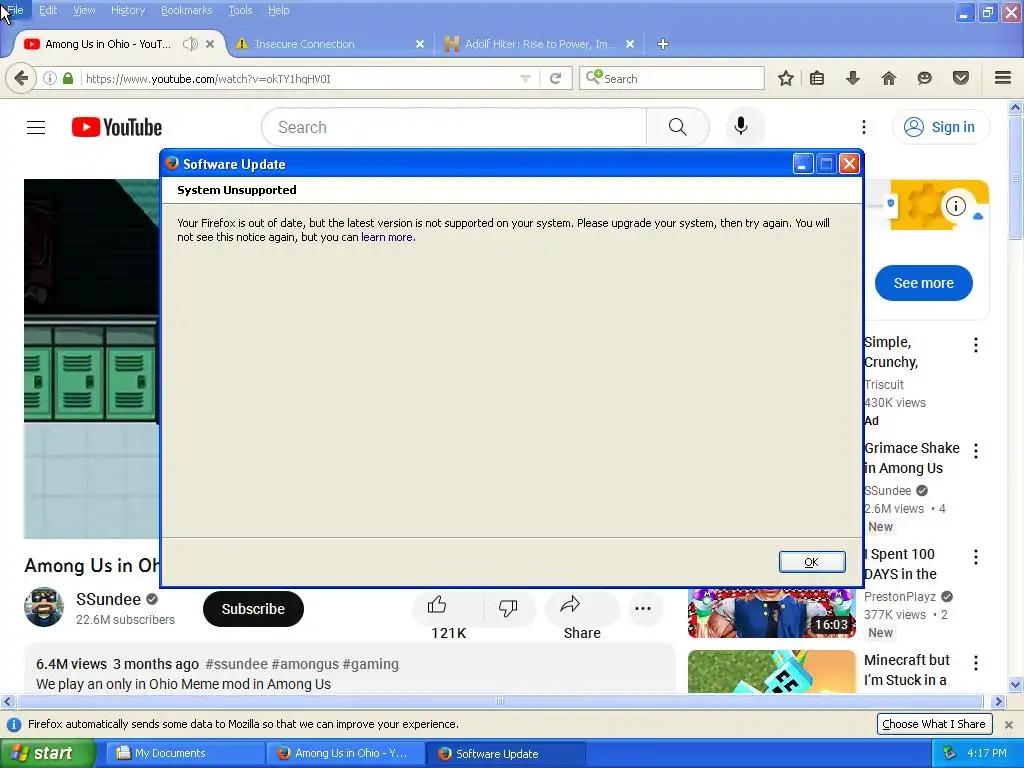Dismiss the Firefox data notification bar

(x=1009, y=724)
